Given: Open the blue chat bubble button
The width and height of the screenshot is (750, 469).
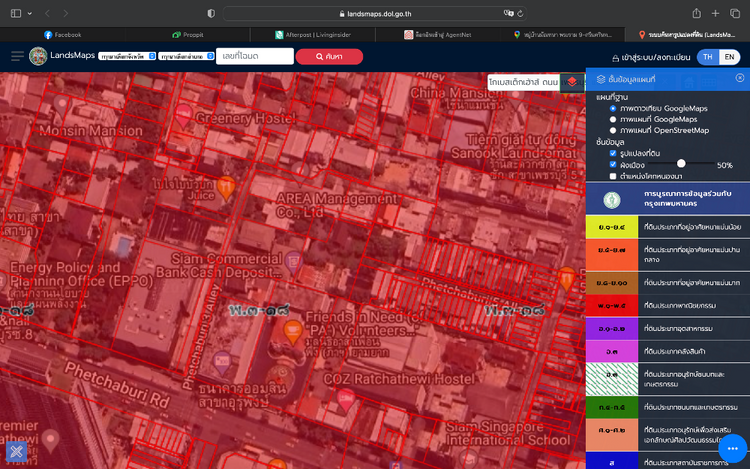Looking at the screenshot, I should 732,448.
